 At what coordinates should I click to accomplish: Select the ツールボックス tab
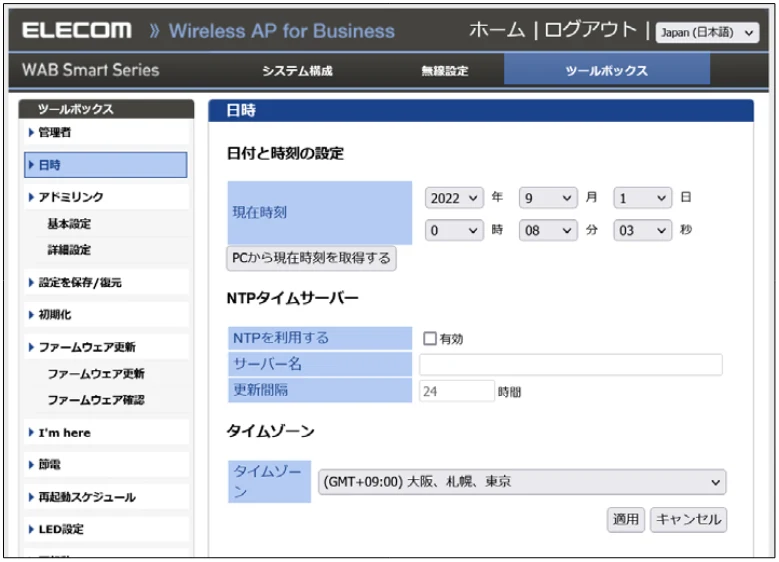(607, 70)
